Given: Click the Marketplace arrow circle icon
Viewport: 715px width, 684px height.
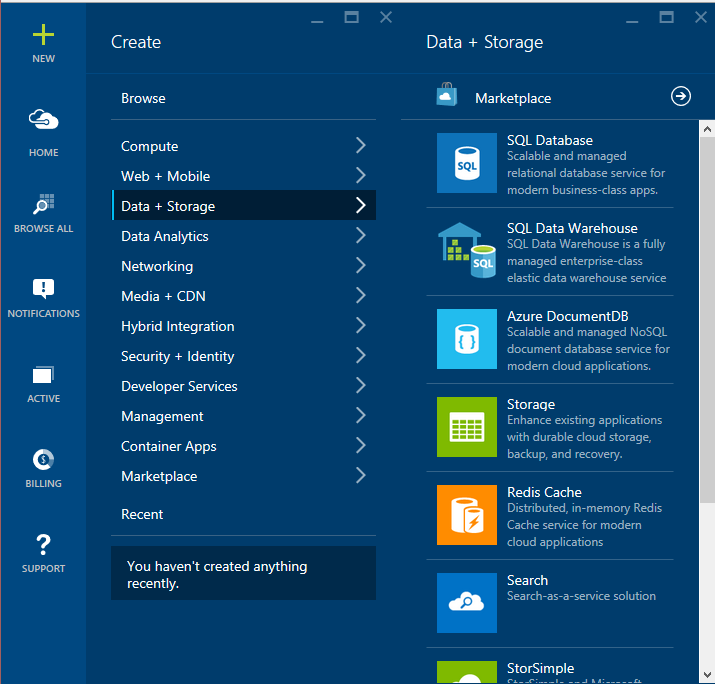Looking at the screenshot, I should 680,96.
